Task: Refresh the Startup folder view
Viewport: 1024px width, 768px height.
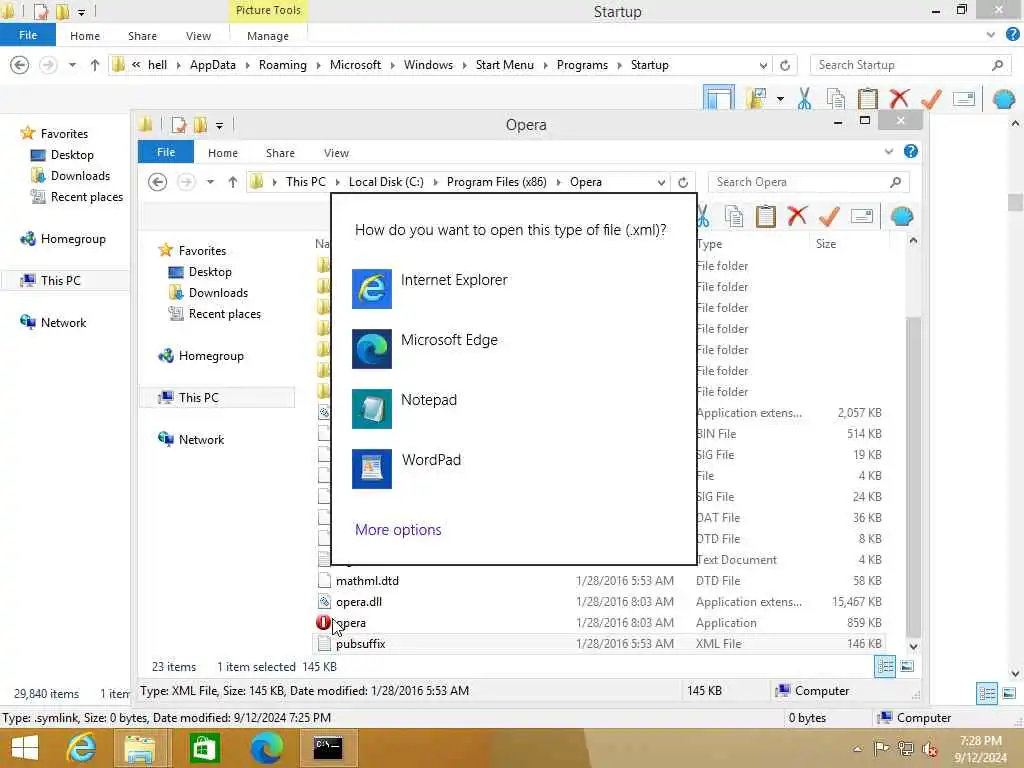Action: 784,65
